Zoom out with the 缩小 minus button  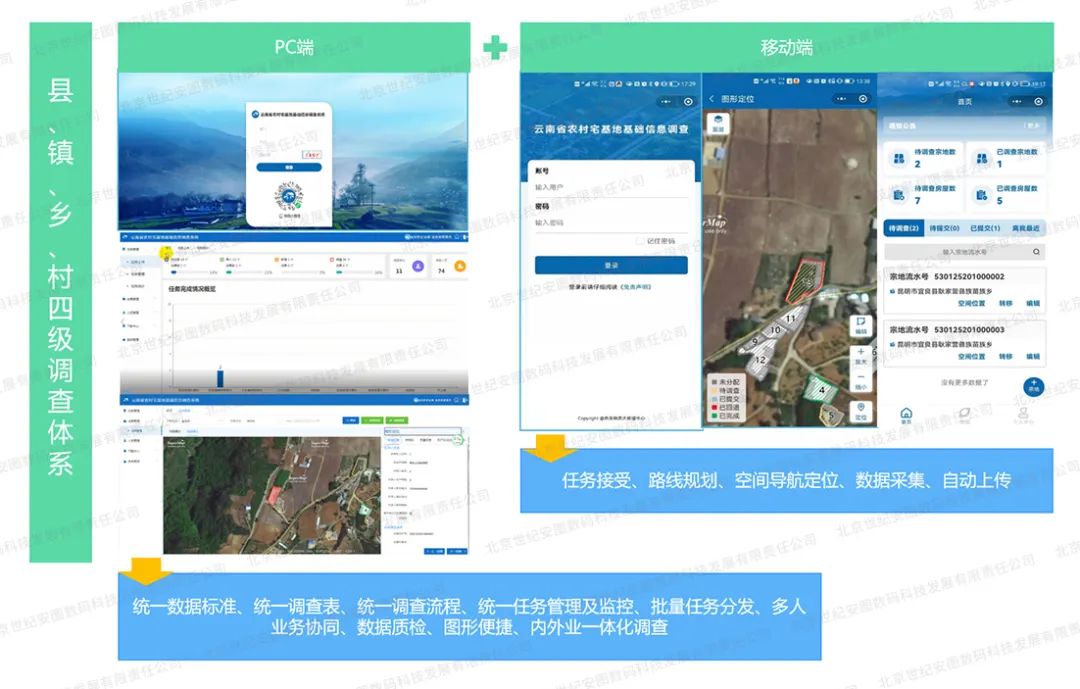click(x=860, y=382)
